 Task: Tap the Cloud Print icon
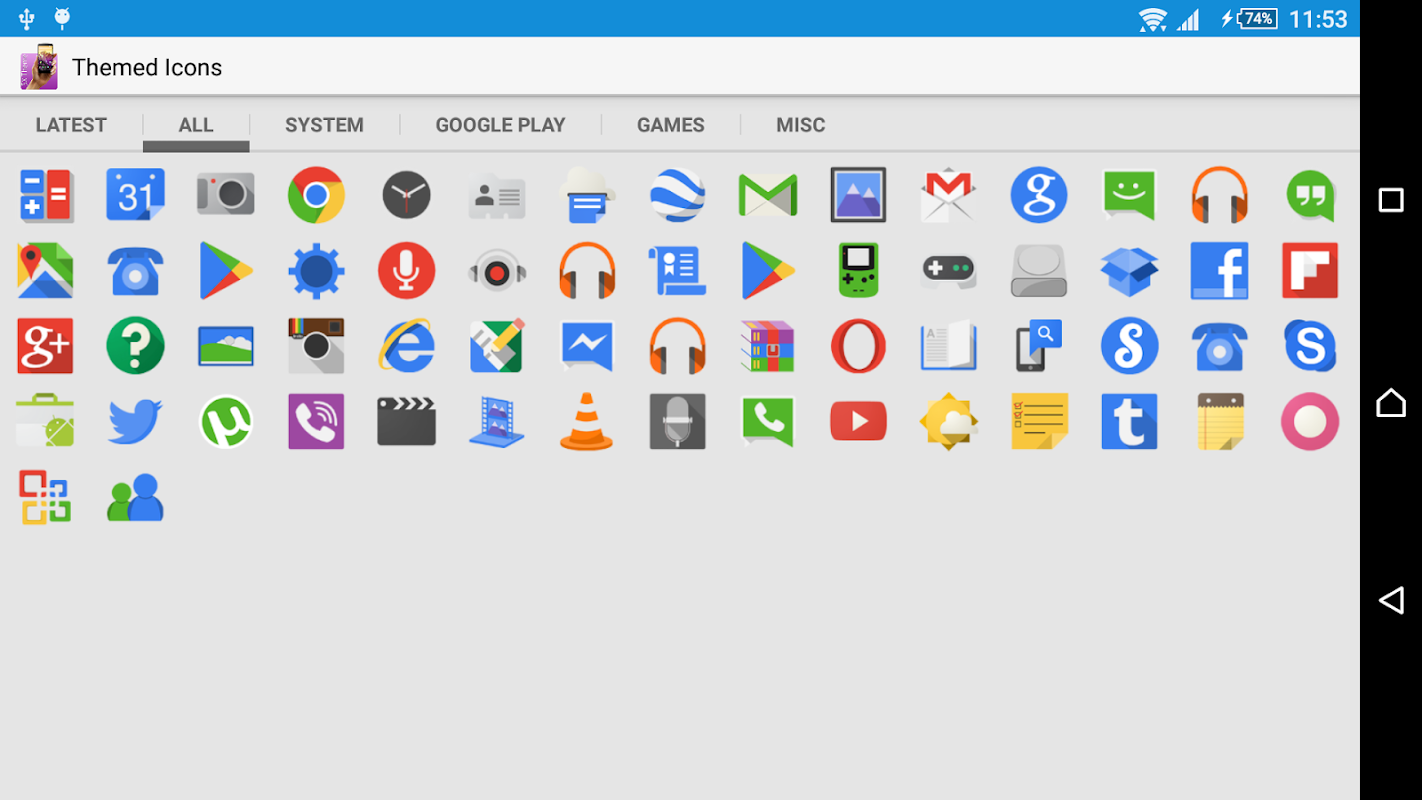(x=587, y=195)
